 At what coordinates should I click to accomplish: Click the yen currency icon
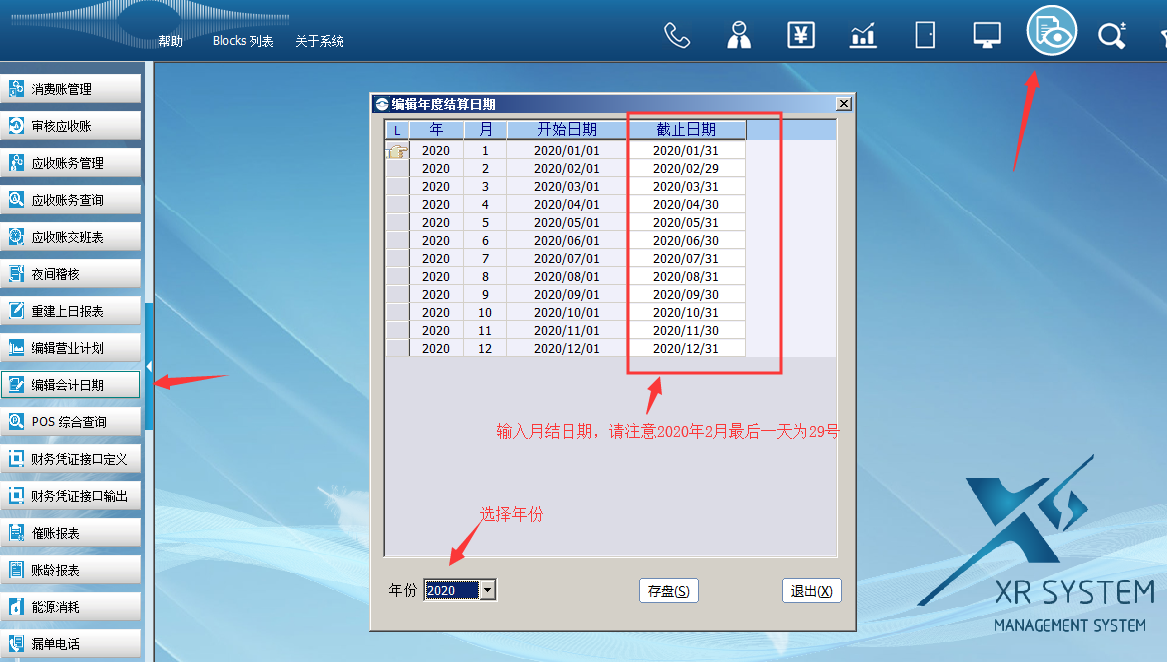[x=801, y=35]
